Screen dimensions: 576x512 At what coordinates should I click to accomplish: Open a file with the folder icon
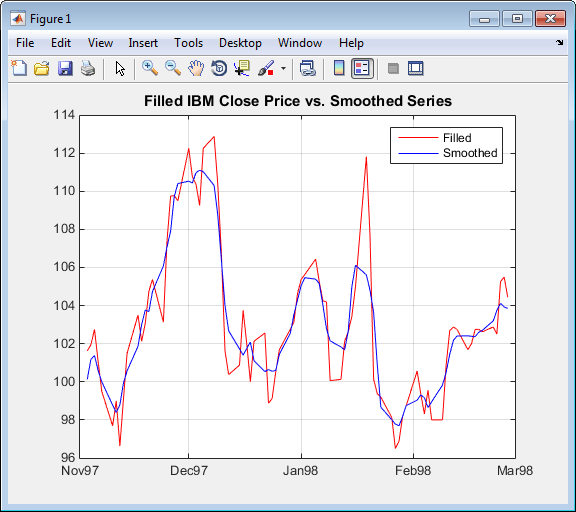(42, 68)
